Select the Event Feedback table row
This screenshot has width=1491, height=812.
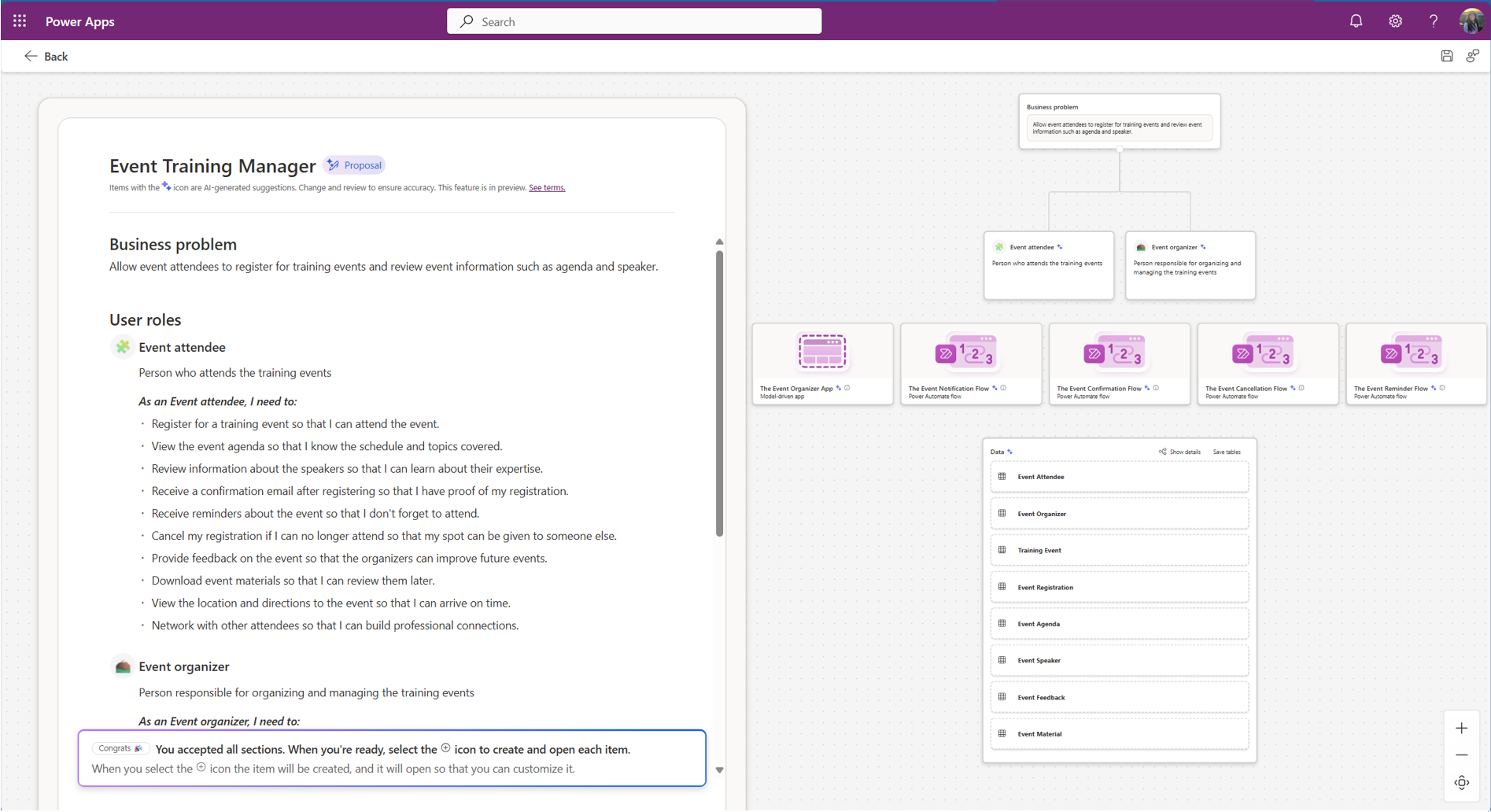tap(1118, 697)
